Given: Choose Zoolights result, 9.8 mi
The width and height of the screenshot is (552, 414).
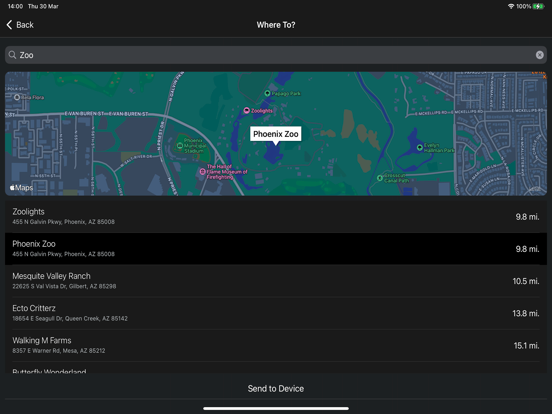Looking at the screenshot, I should pos(276,217).
